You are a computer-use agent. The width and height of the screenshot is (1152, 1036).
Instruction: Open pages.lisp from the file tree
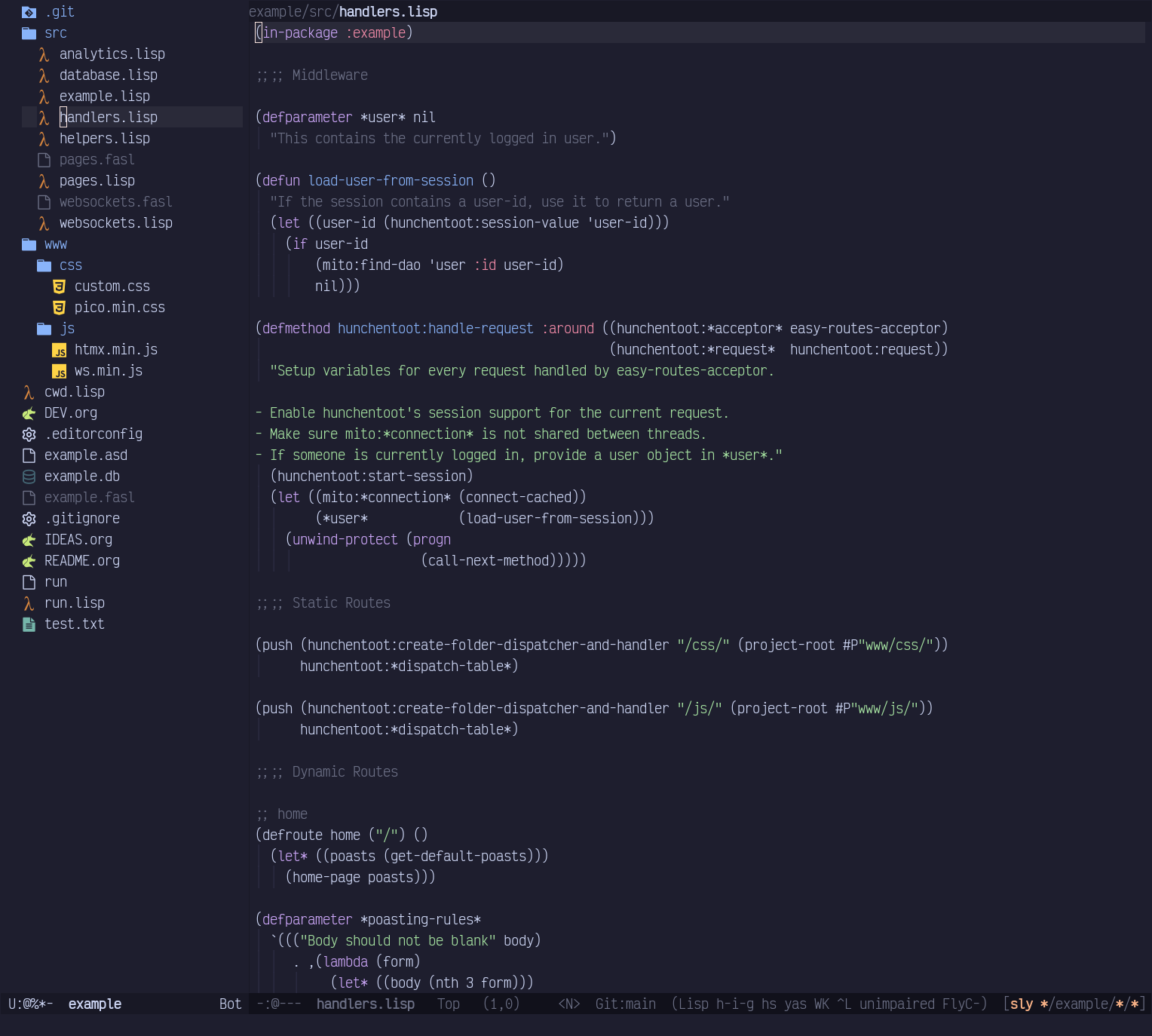coord(97,181)
